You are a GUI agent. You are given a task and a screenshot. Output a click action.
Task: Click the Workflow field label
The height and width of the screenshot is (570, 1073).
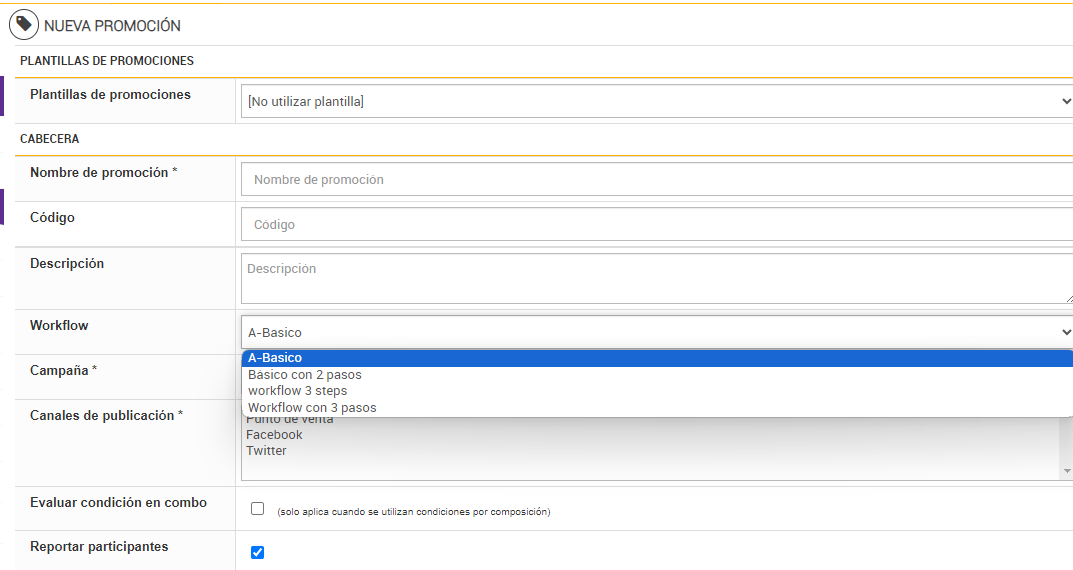point(59,325)
